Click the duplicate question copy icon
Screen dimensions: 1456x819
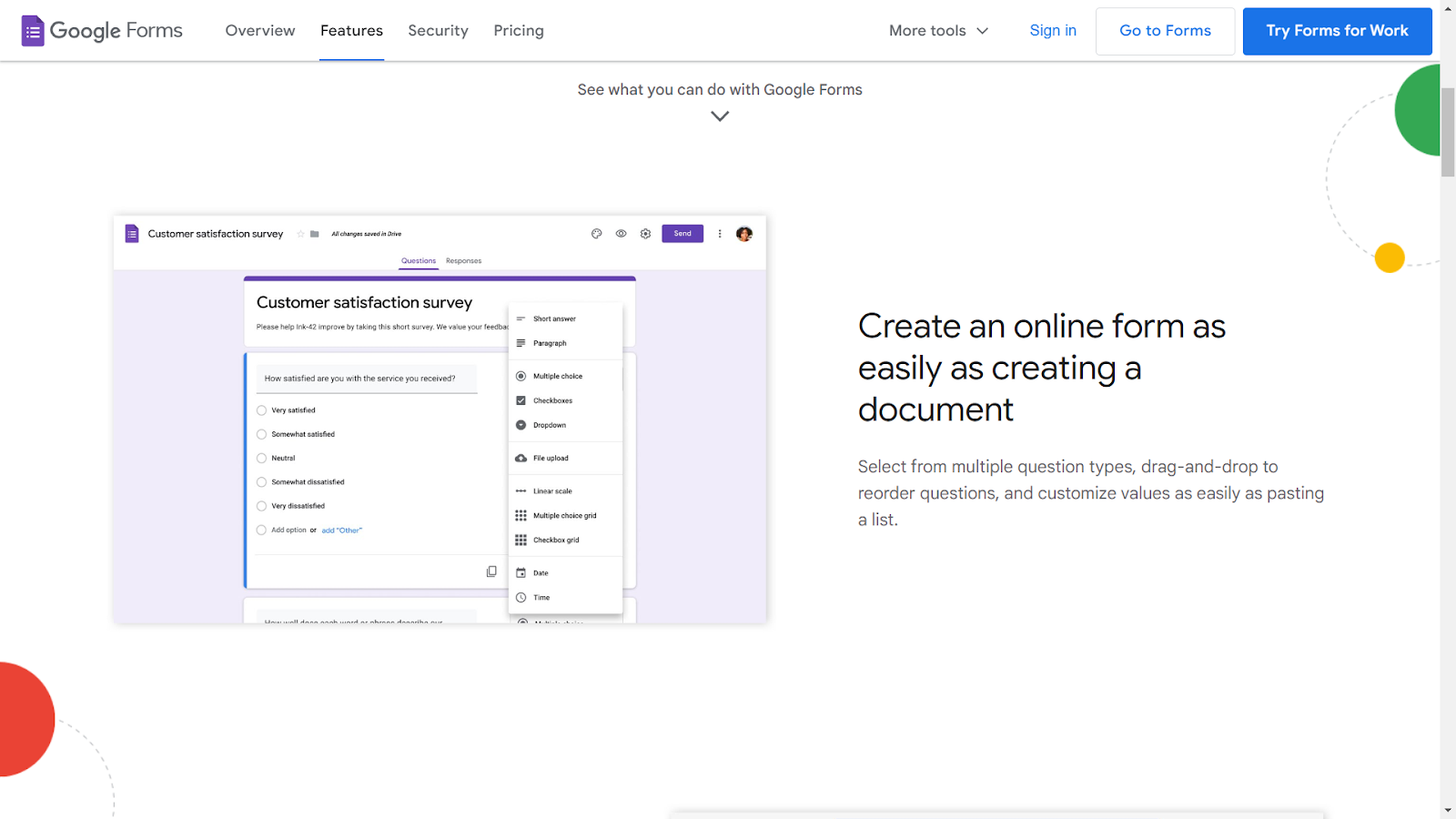[491, 571]
